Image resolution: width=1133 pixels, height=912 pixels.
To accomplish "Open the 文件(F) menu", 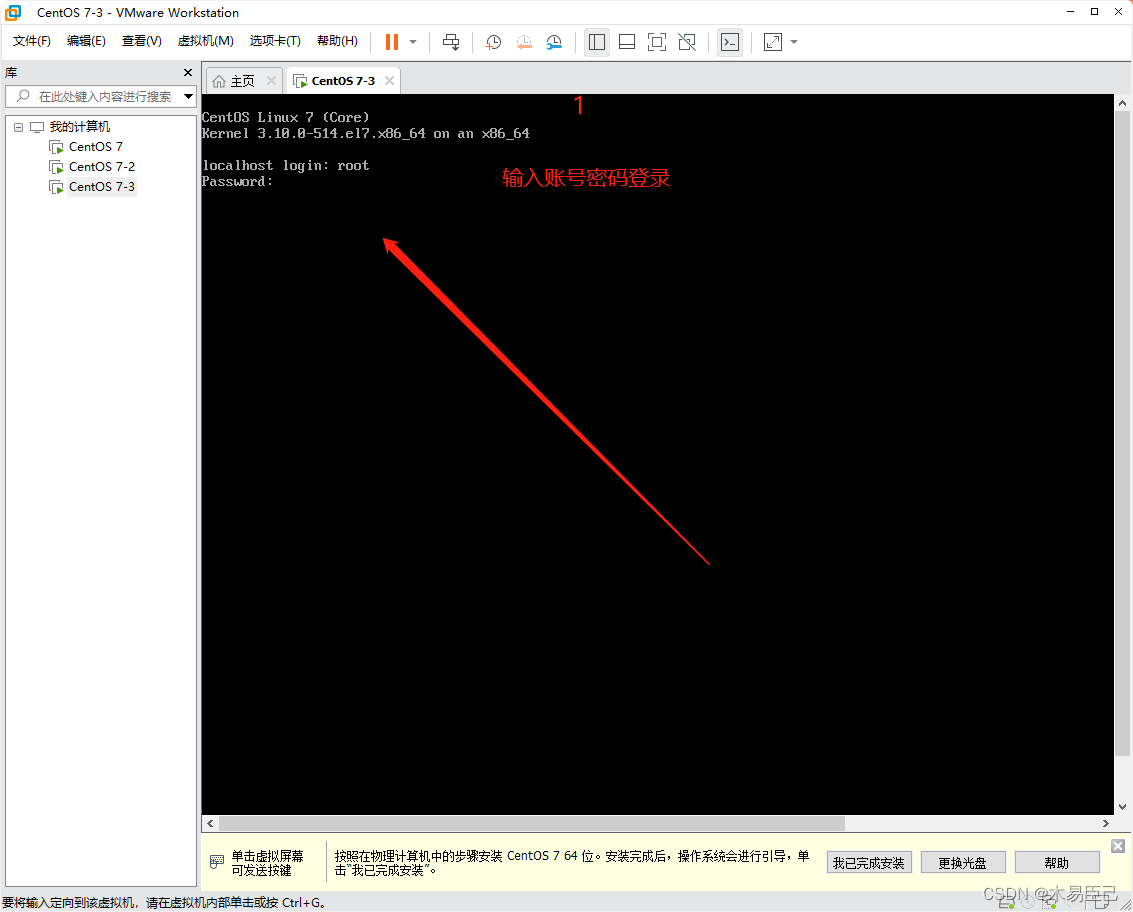I will [x=32, y=41].
